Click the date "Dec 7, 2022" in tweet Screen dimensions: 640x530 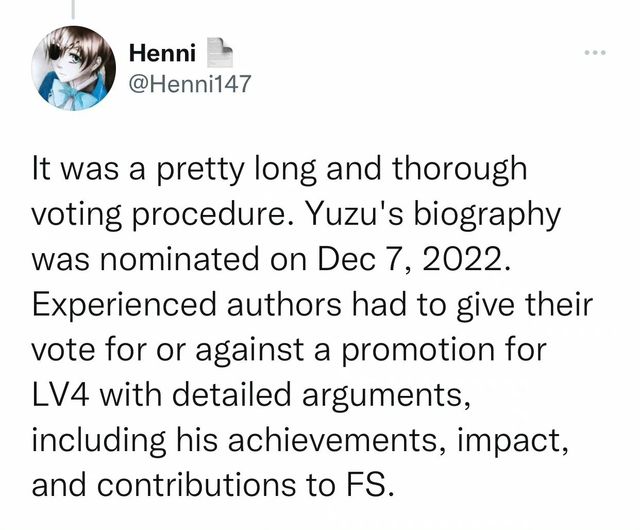409,259
